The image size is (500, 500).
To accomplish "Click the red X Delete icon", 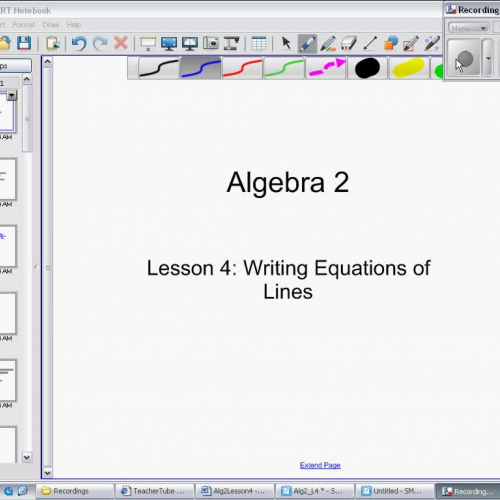I will (x=121, y=43).
